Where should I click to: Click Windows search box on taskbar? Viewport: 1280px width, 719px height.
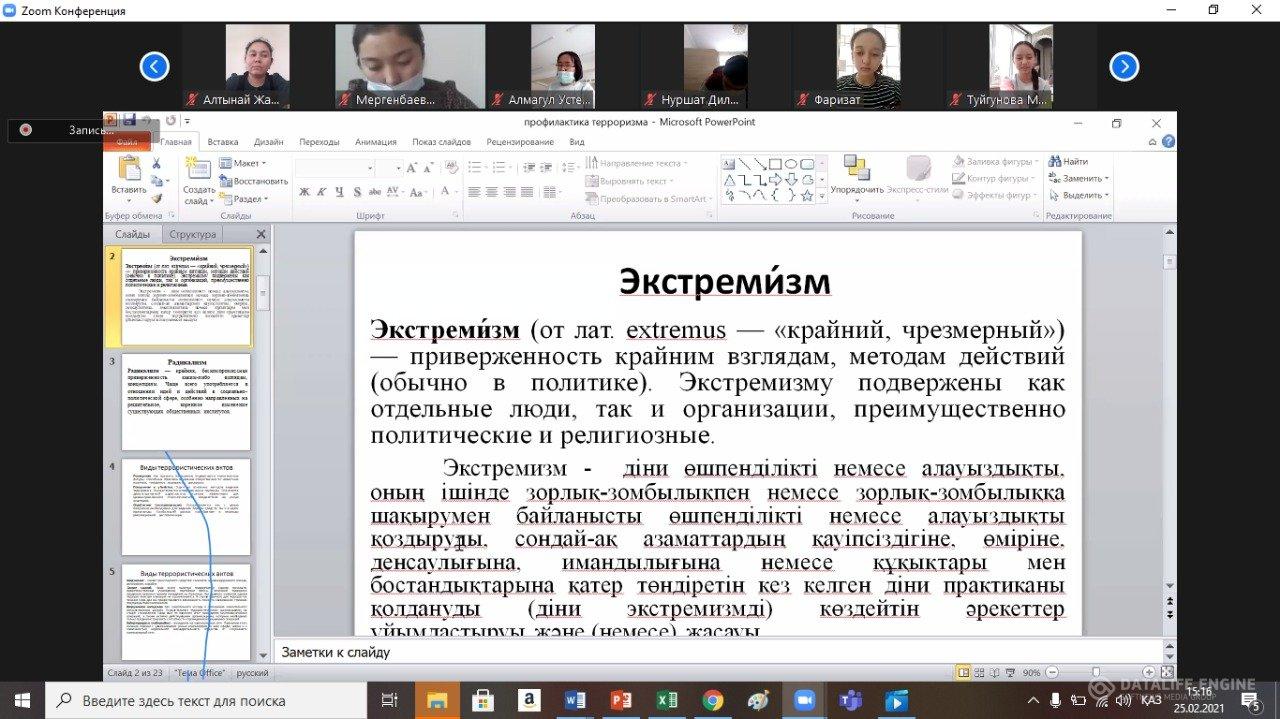[205, 700]
